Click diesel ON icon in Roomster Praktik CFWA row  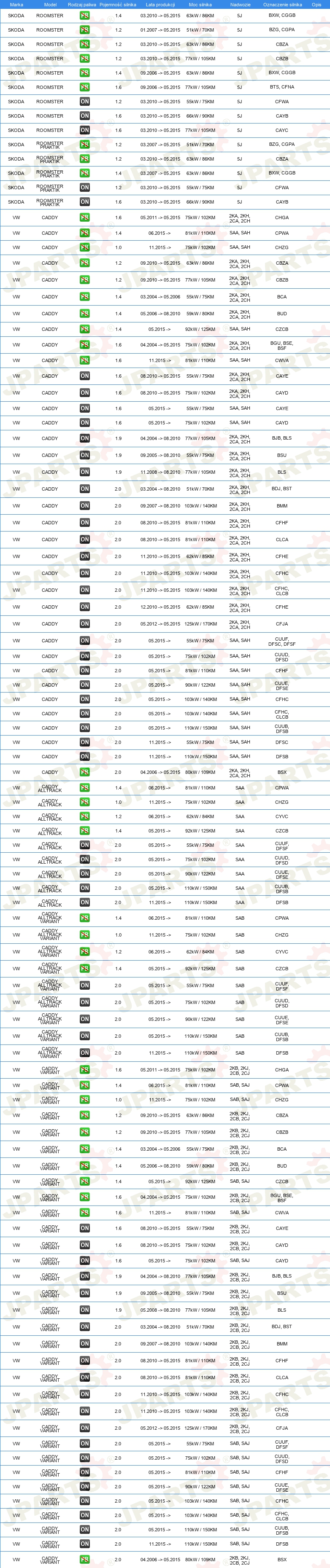85,188
